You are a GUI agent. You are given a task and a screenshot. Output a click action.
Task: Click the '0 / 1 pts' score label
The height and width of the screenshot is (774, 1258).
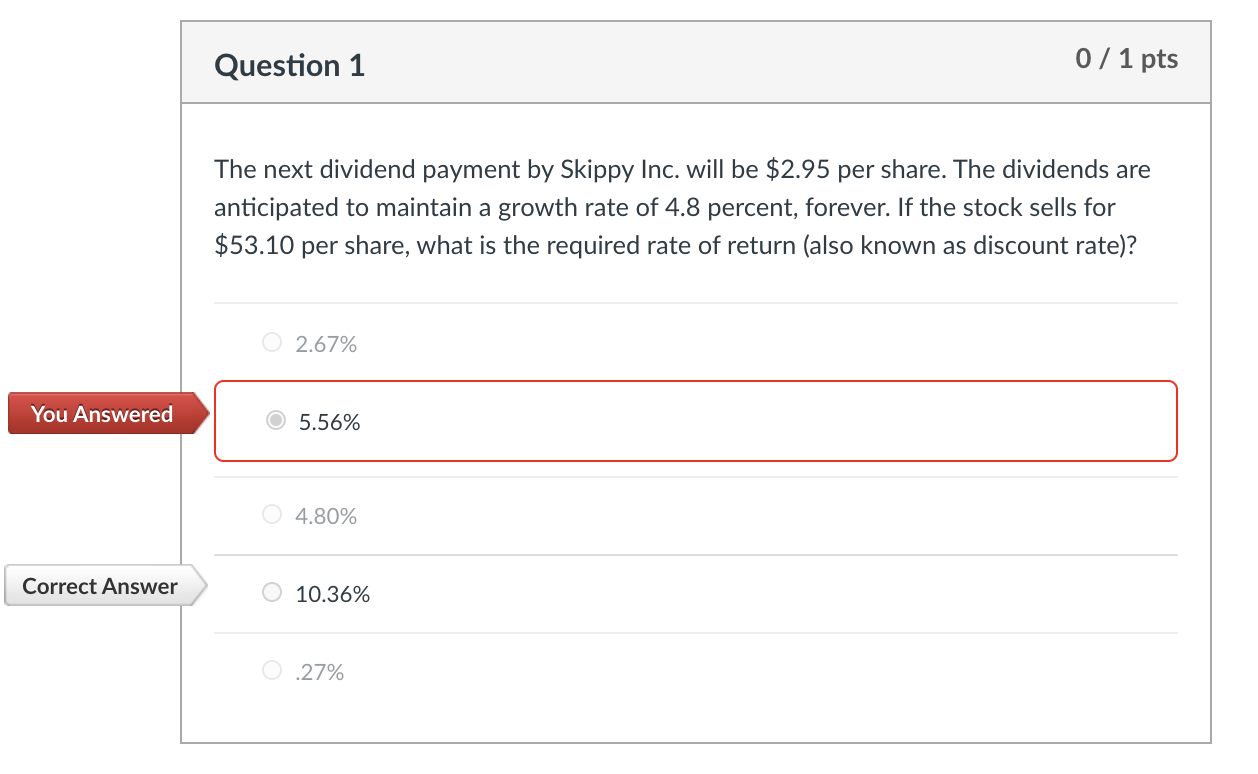(1126, 58)
